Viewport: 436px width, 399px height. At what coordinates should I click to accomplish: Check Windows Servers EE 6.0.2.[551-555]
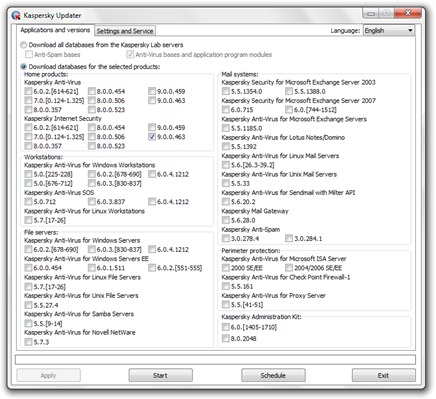click(x=152, y=268)
